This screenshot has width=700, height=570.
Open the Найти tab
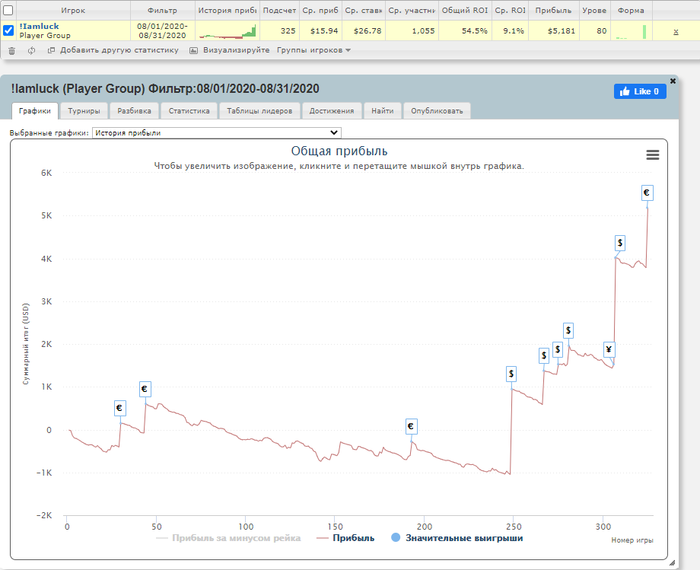click(383, 111)
